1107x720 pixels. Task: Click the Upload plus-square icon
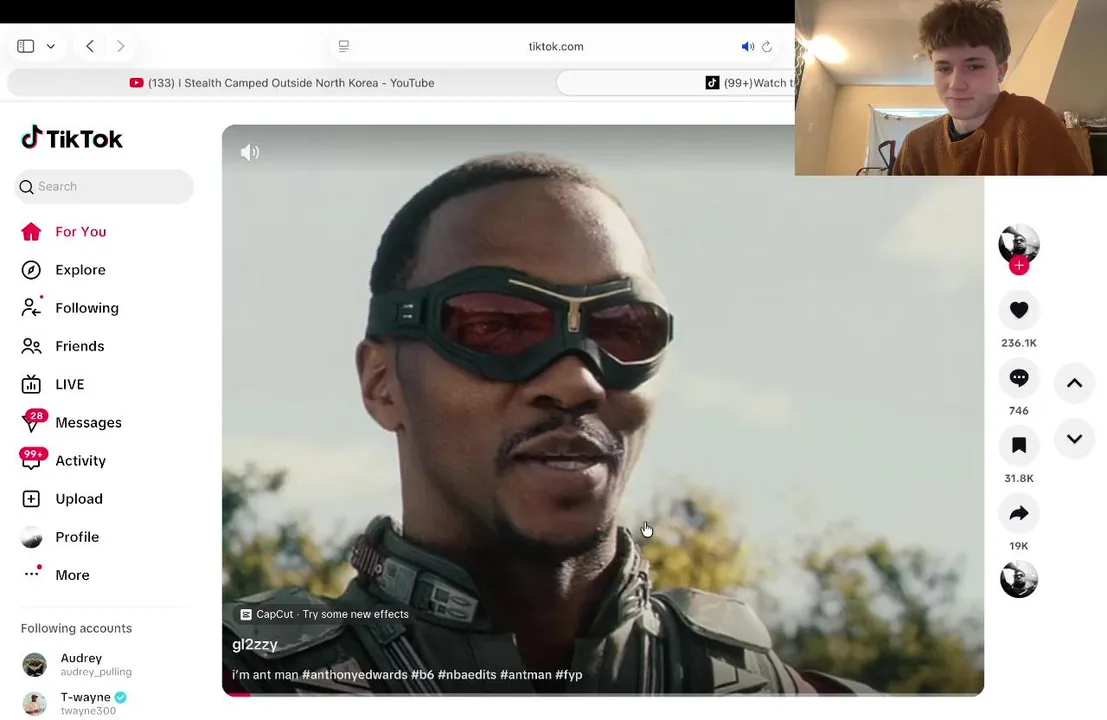pyautogui.click(x=31, y=498)
